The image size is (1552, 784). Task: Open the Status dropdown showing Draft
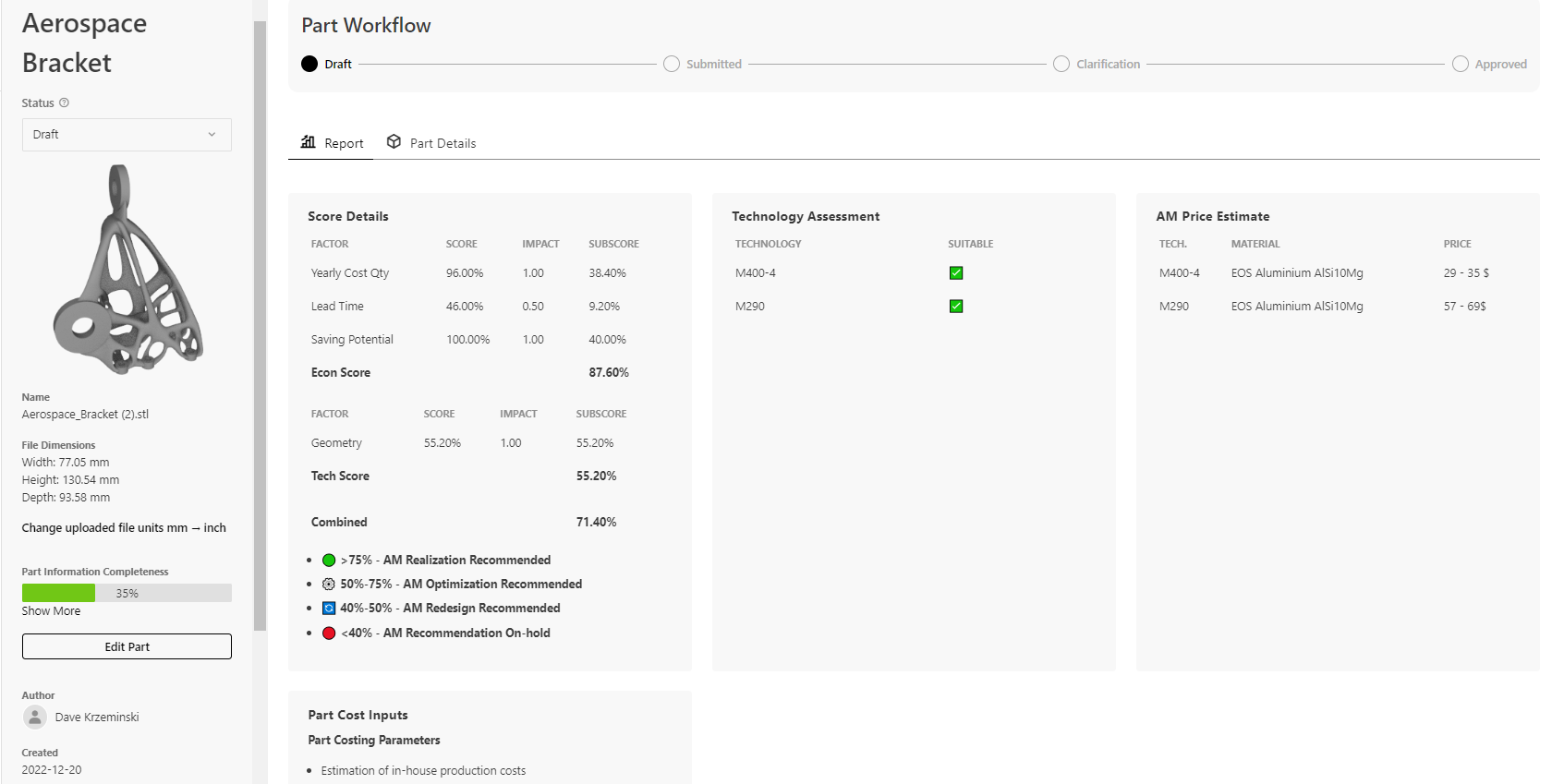click(x=127, y=135)
